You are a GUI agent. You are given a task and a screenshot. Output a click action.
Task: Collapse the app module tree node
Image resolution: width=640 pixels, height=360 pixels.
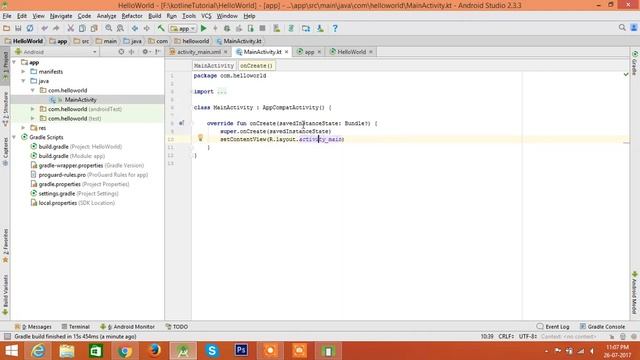(x=15, y=62)
